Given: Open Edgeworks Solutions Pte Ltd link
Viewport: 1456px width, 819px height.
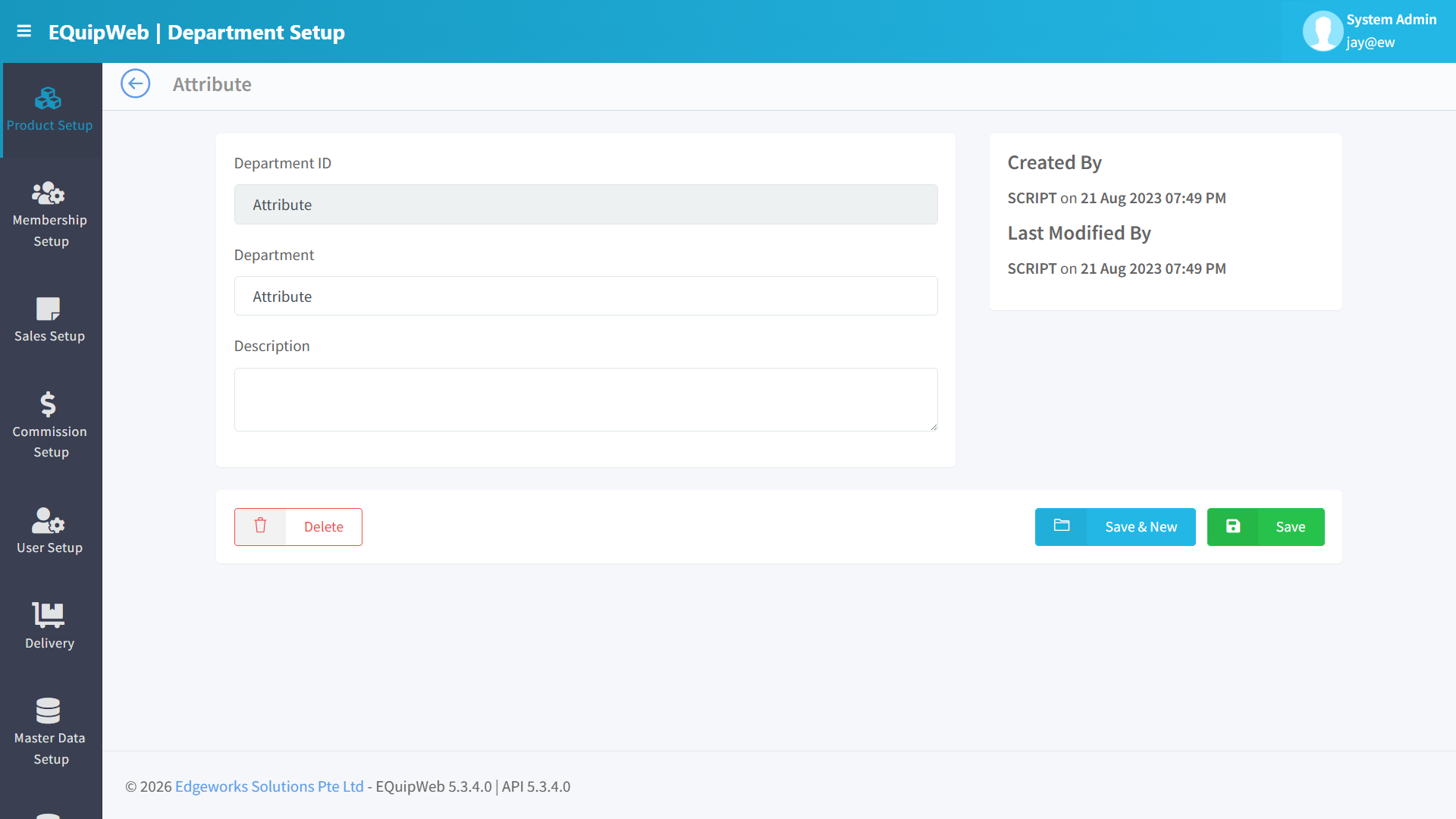Looking at the screenshot, I should [x=269, y=786].
